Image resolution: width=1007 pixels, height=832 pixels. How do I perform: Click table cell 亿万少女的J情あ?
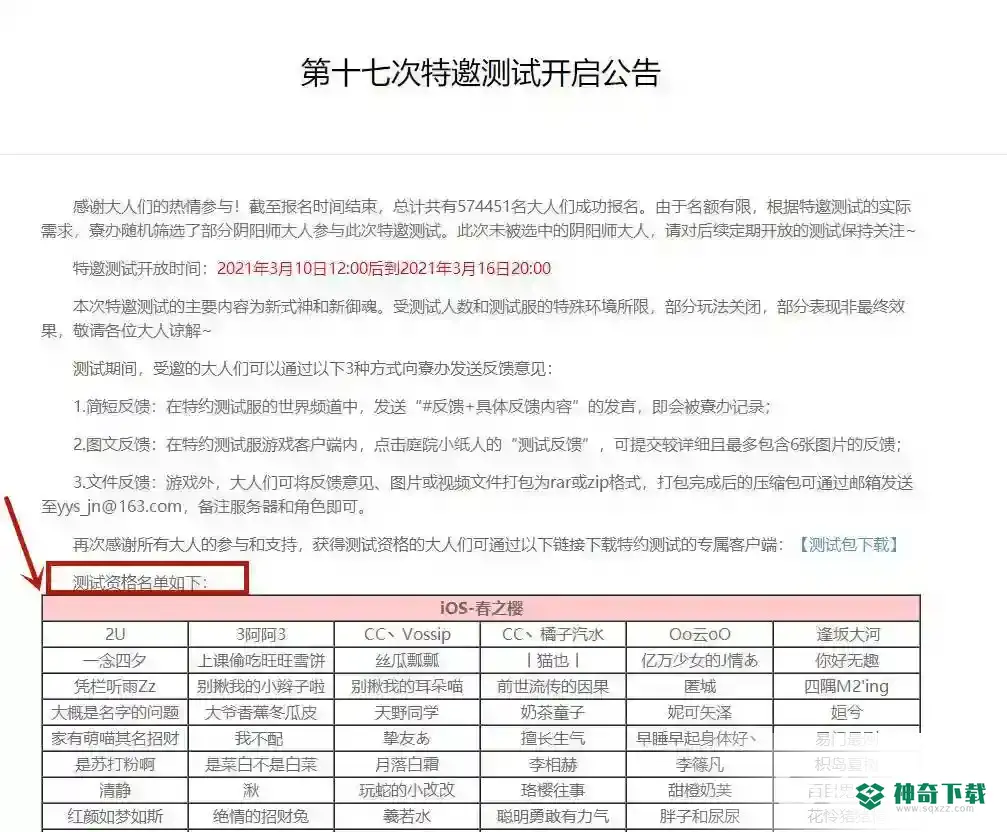pos(699,661)
